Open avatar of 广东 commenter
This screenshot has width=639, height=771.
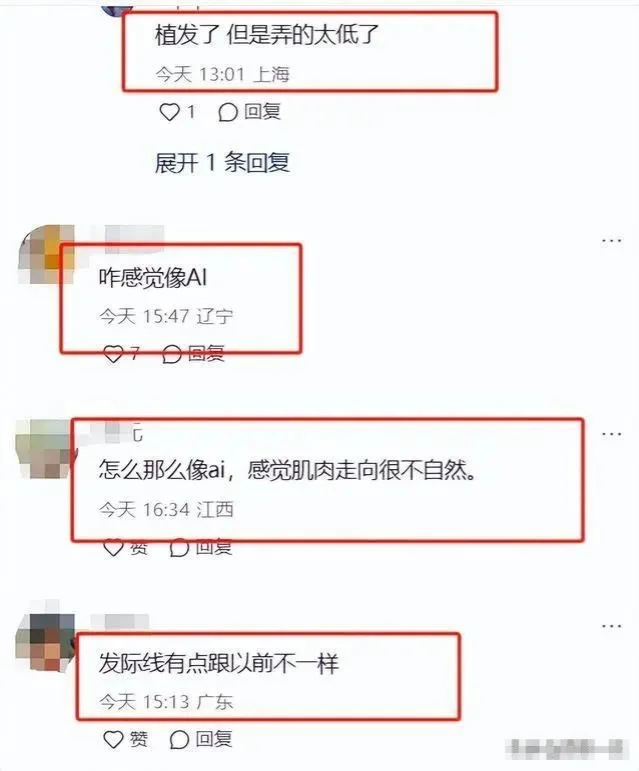[x=45, y=641]
